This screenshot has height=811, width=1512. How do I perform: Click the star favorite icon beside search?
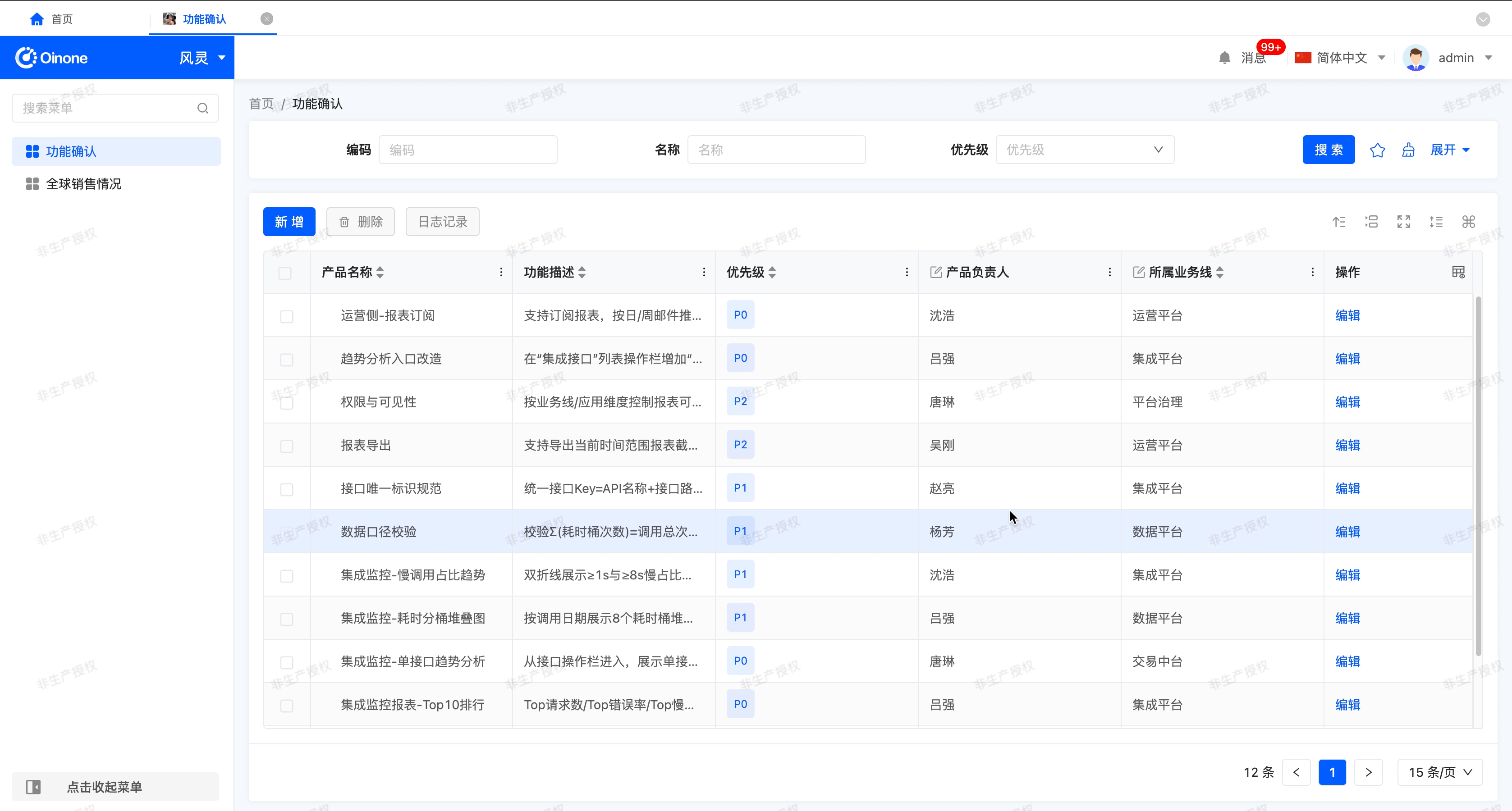(x=1377, y=150)
